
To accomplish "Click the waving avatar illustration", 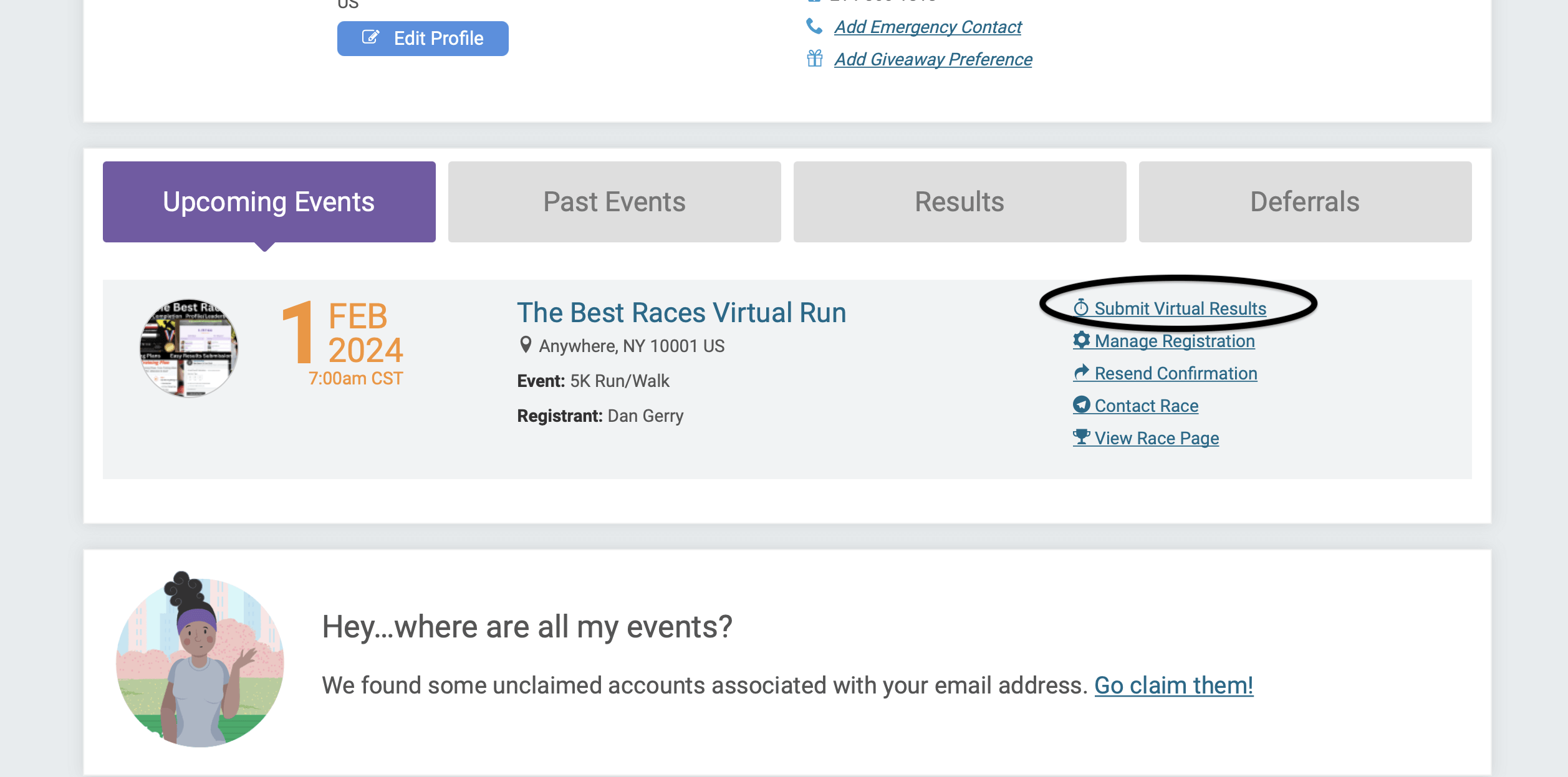I will pyautogui.click(x=200, y=665).
